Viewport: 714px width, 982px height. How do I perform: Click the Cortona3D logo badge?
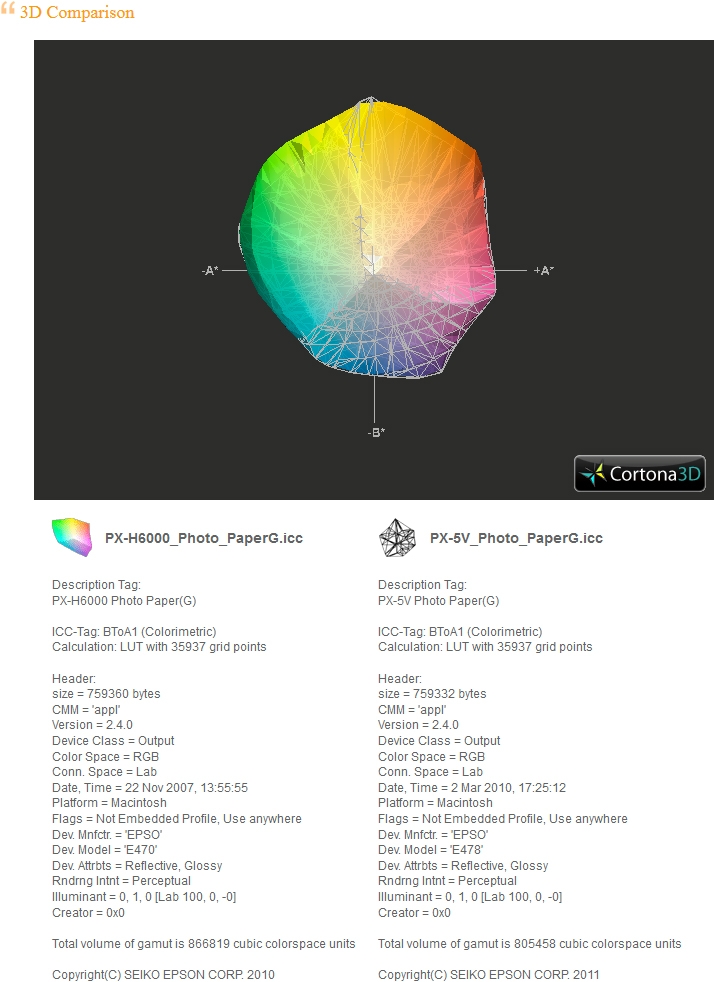(x=639, y=473)
